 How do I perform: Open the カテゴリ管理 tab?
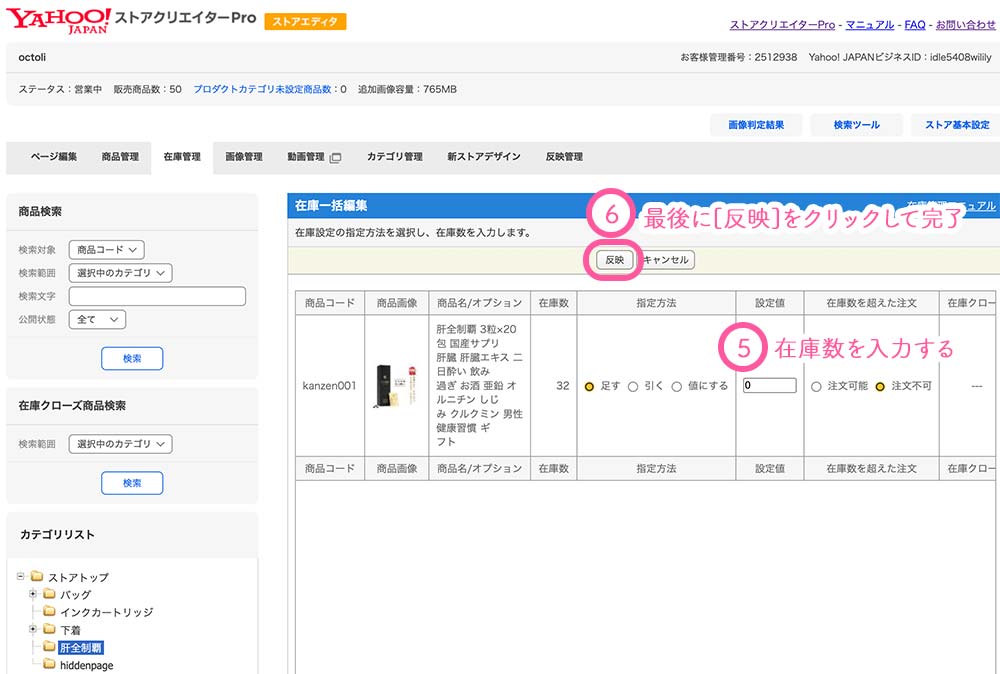pos(394,157)
